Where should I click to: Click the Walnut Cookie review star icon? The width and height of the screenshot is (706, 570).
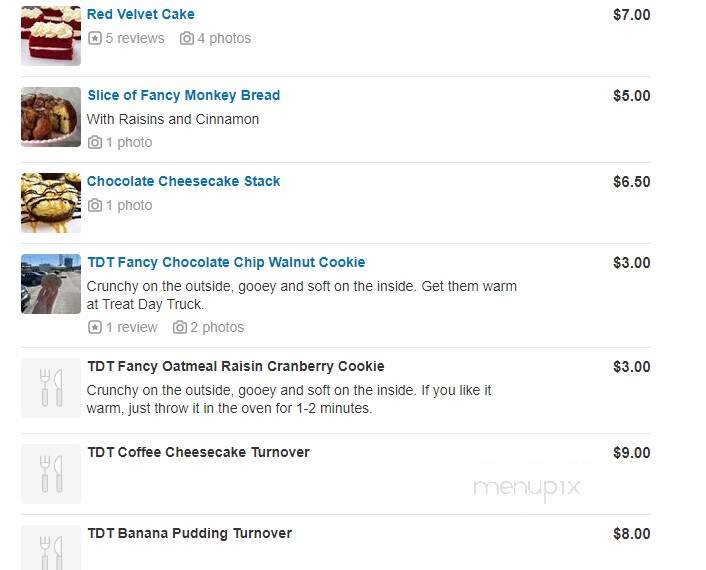pyautogui.click(x=94, y=328)
